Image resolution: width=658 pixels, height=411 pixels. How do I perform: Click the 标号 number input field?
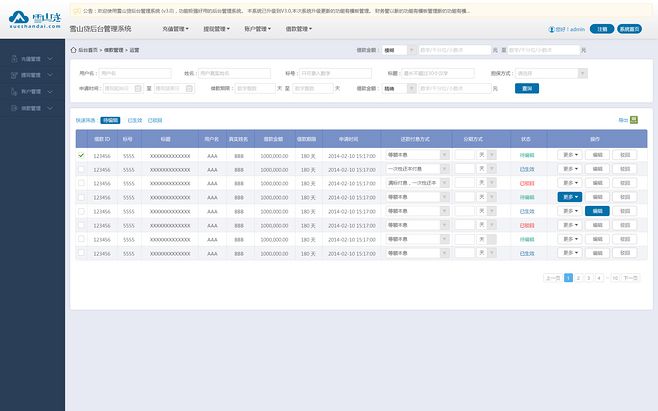pos(335,73)
